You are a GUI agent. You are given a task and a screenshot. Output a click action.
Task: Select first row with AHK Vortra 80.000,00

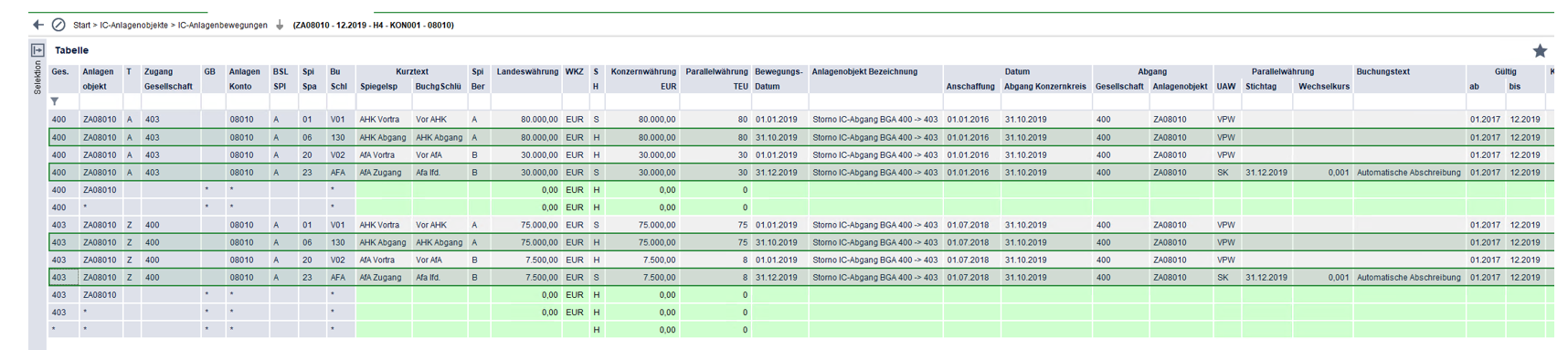tap(800, 120)
